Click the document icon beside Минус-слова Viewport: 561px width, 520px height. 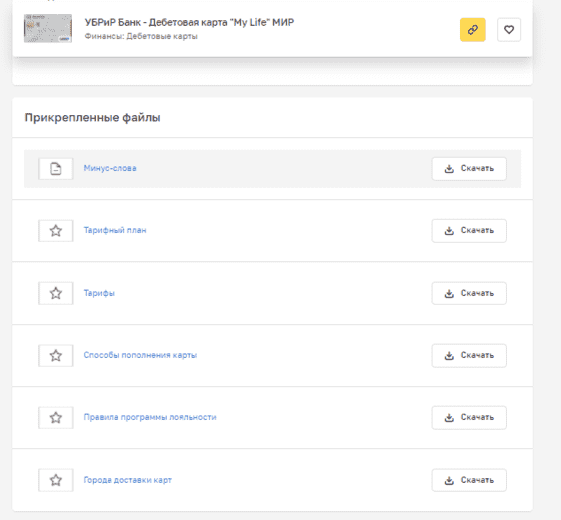[x=56, y=169]
